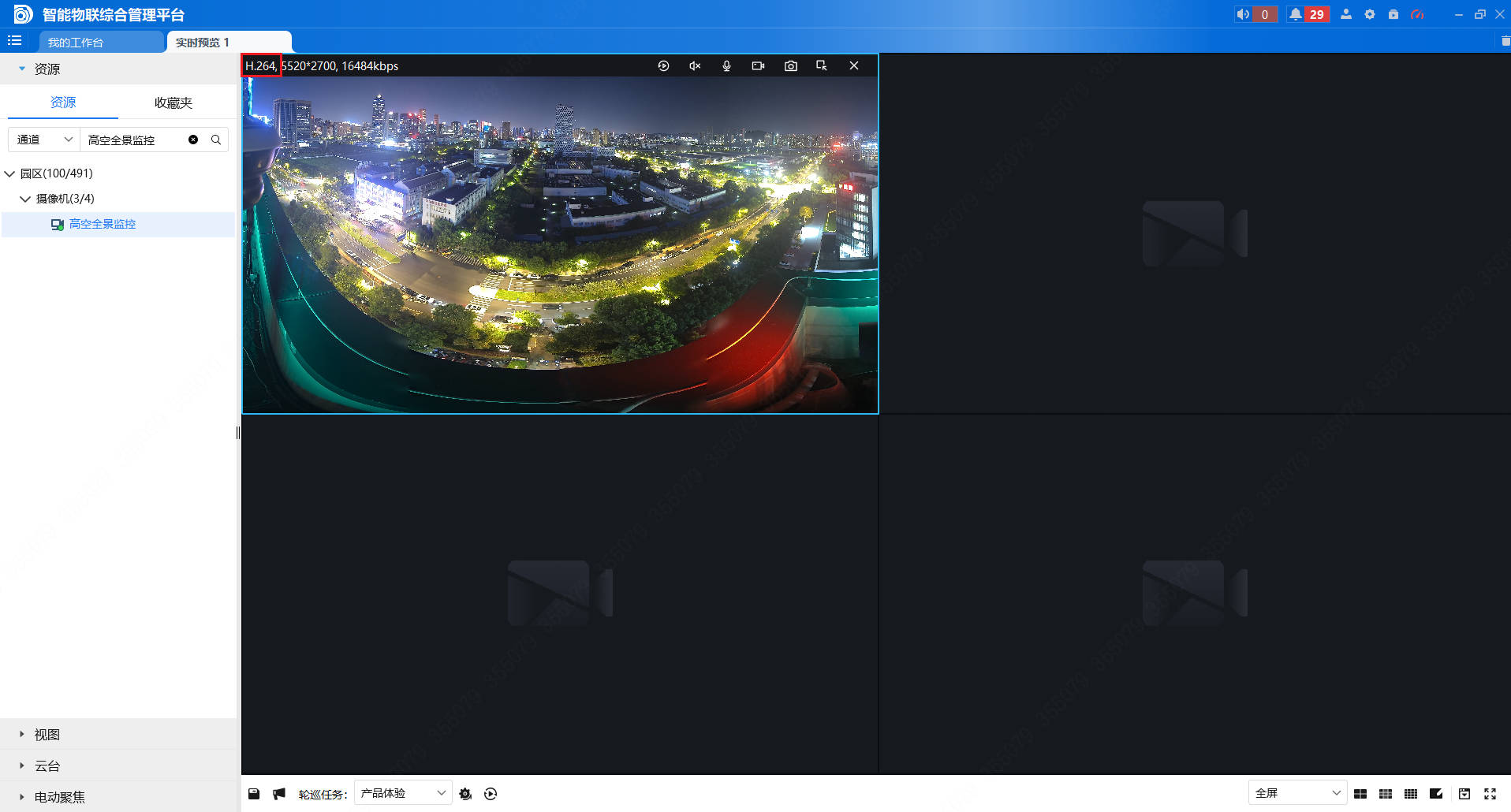Select the 高空全景监控 camera in tree

(x=103, y=224)
